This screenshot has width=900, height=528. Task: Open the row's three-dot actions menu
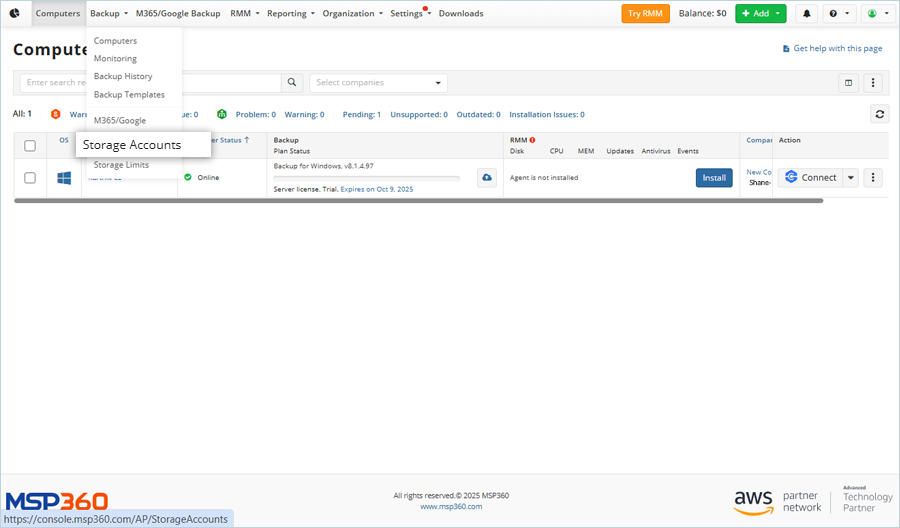click(873, 177)
